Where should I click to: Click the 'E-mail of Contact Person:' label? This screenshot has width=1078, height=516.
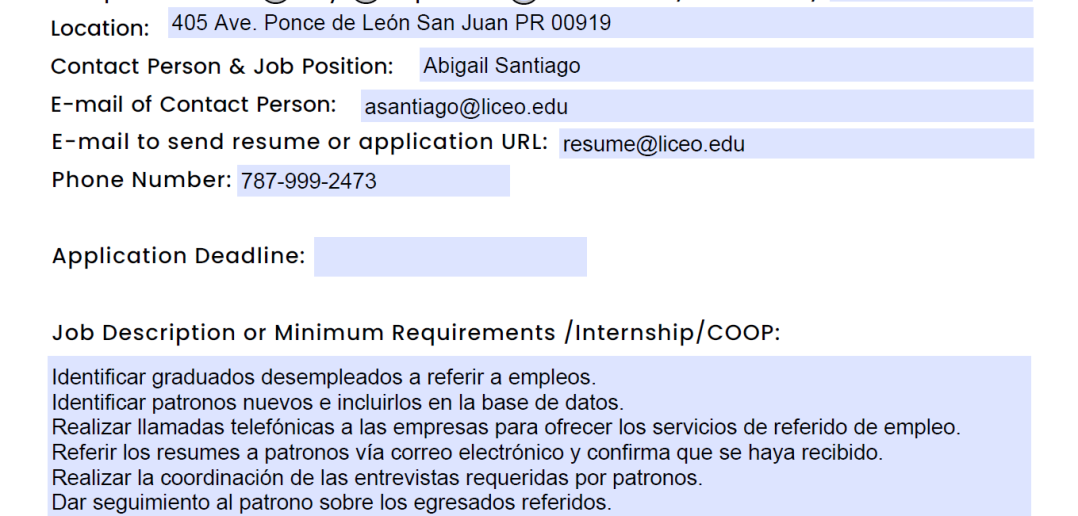pyautogui.click(x=194, y=104)
